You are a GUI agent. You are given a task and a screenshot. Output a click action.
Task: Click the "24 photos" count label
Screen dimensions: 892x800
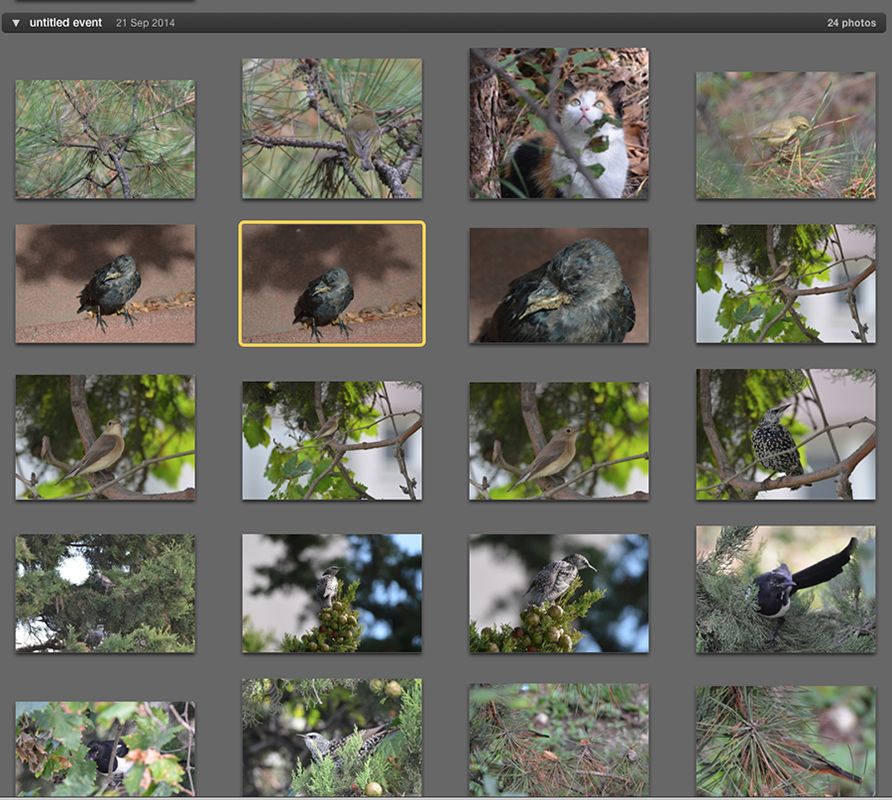point(851,23)
